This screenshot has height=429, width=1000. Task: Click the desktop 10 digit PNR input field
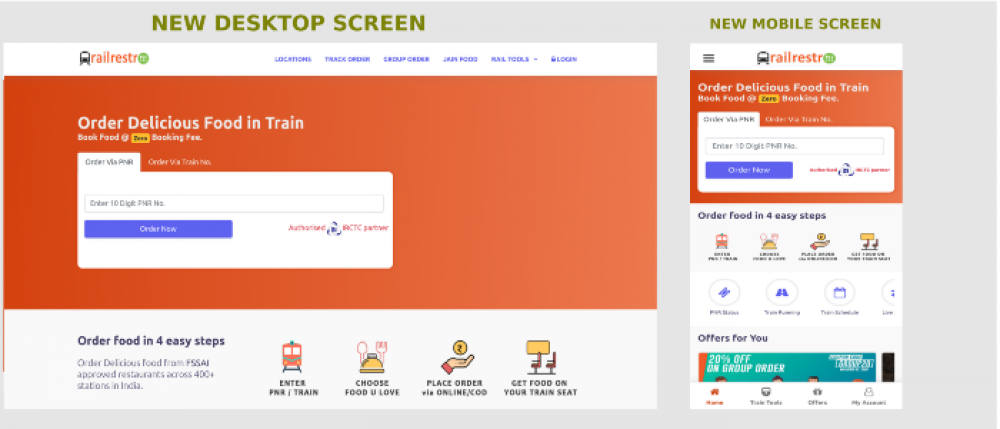tap(234, 203)
